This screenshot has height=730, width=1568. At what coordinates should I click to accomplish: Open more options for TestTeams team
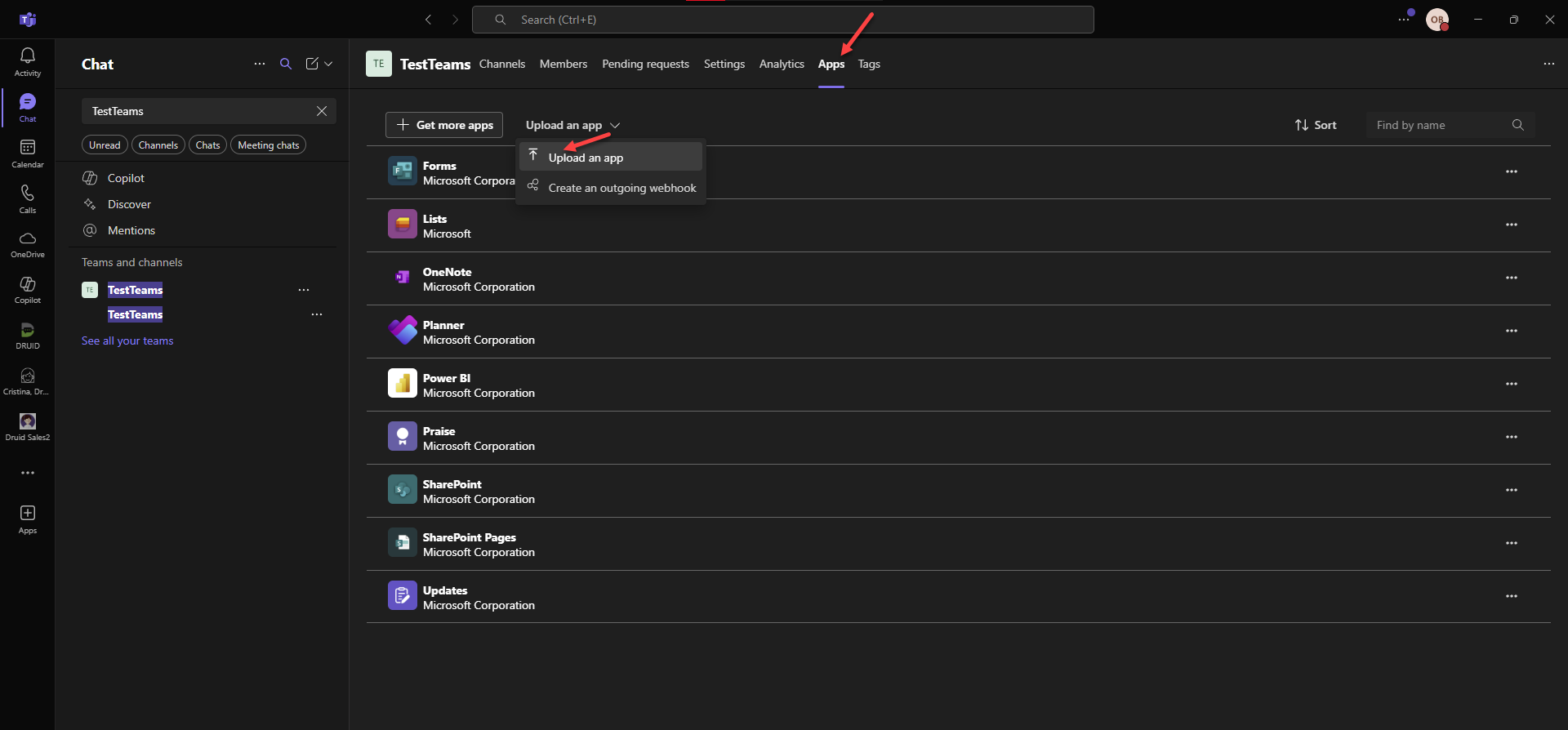pos(304,290)
